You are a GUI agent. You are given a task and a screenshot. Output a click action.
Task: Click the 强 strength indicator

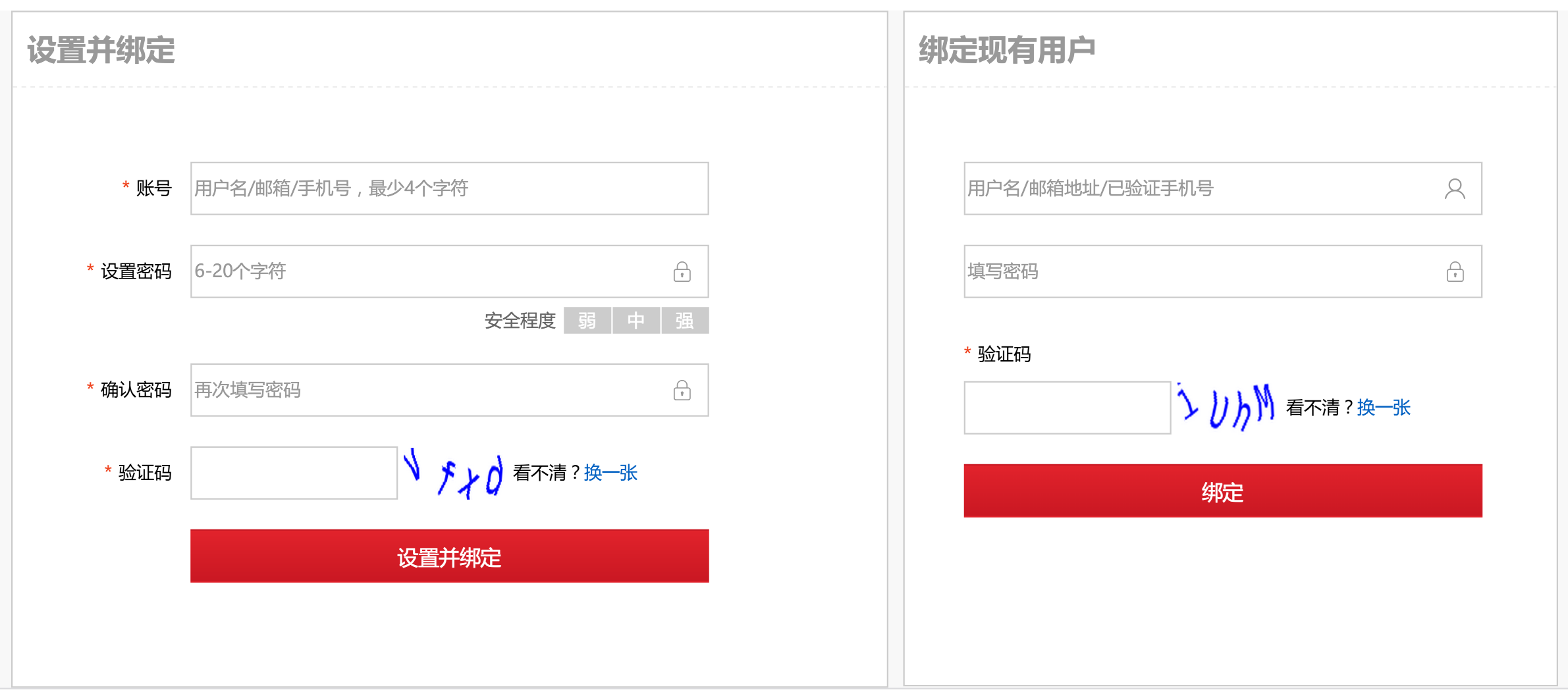pos(685,321)
